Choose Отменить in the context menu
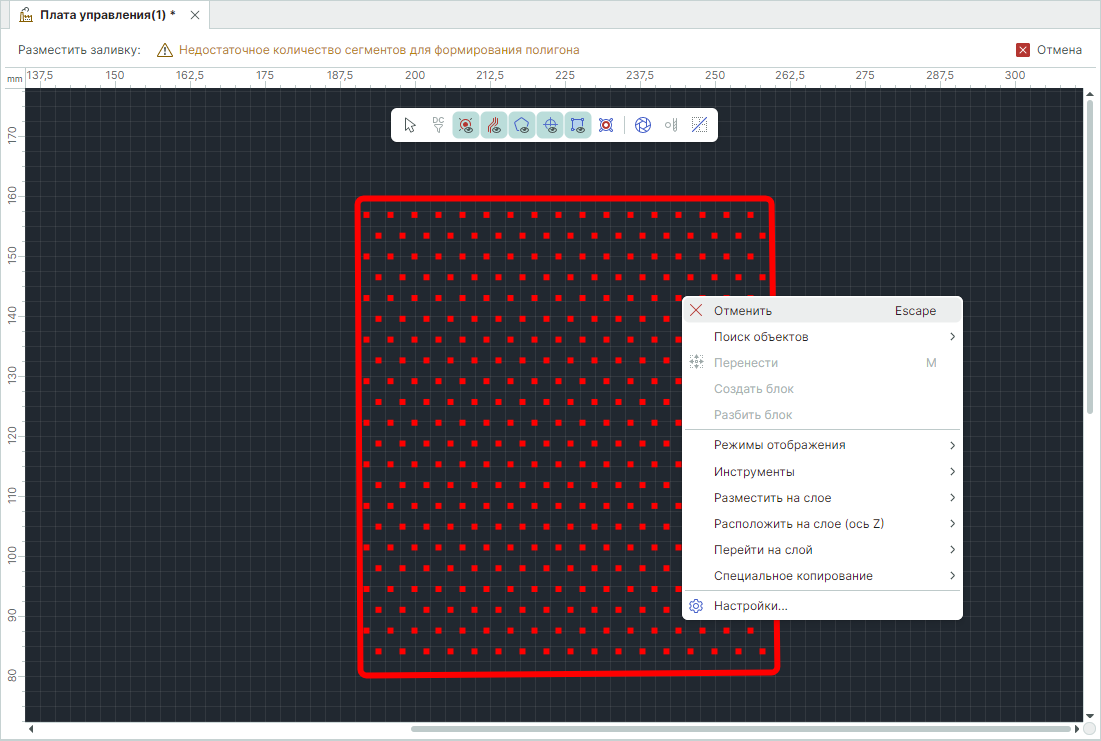1101x741 pixels. tap(742, 311)
